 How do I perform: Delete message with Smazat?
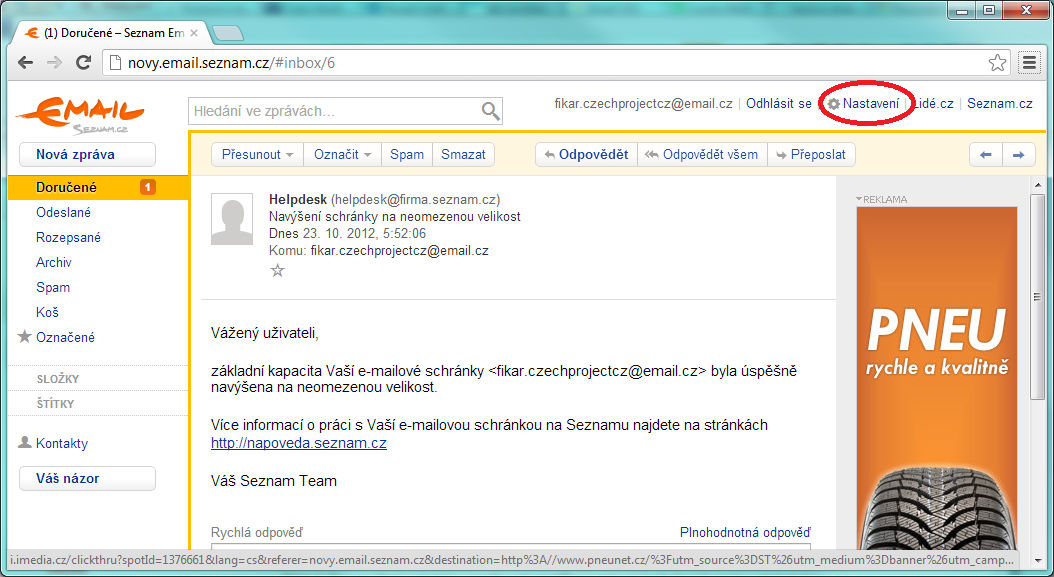click(463, 155)
